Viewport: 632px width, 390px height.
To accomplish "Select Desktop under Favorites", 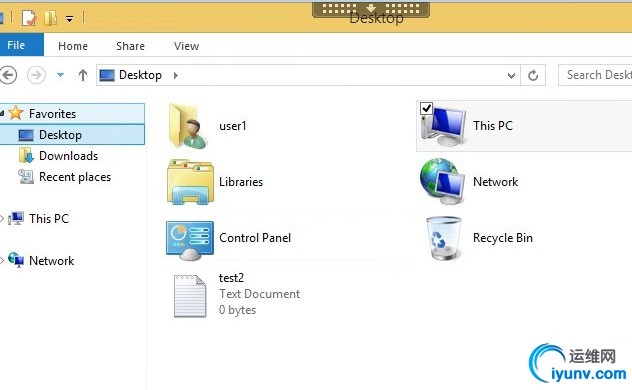I will [60, 135].
